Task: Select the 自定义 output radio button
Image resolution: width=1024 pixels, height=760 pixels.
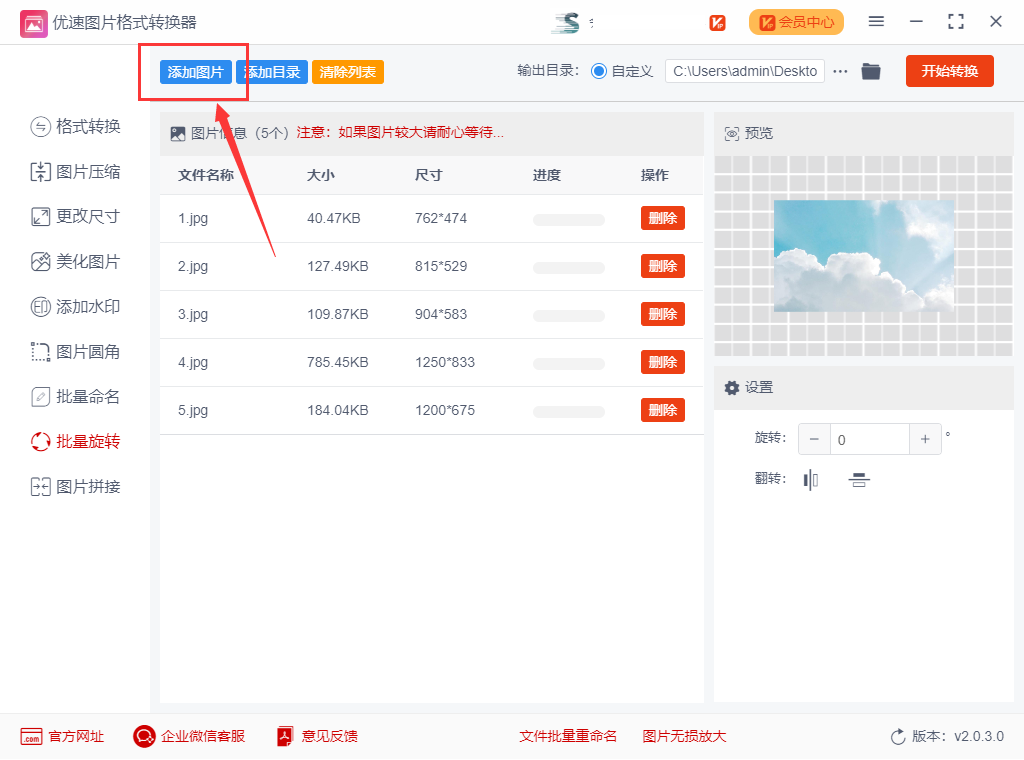Action: pyautogui.click(x=599, y=71)
